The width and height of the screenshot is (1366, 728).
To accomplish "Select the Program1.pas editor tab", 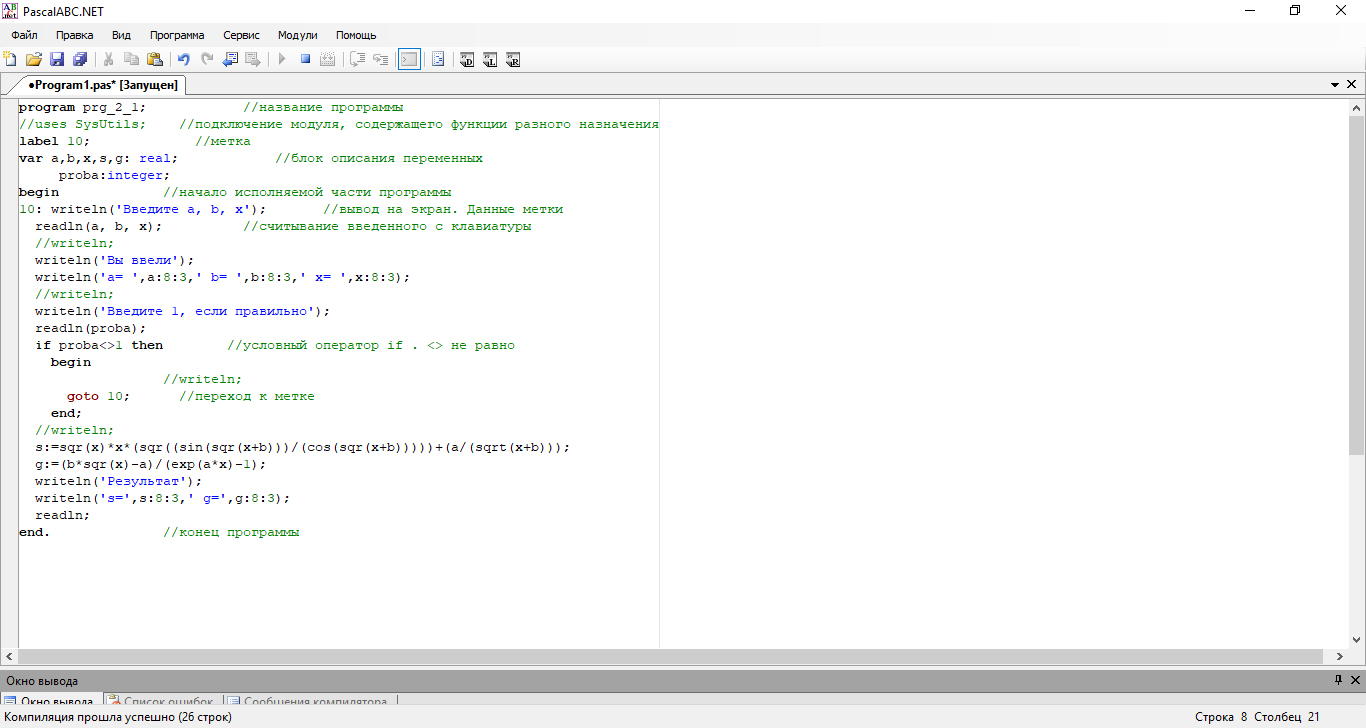I will pos(103,85).
